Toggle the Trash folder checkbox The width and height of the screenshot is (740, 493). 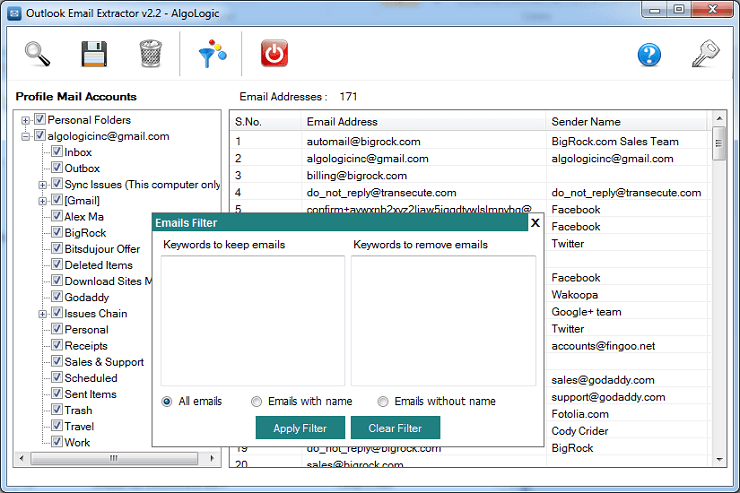click(57, 409)
